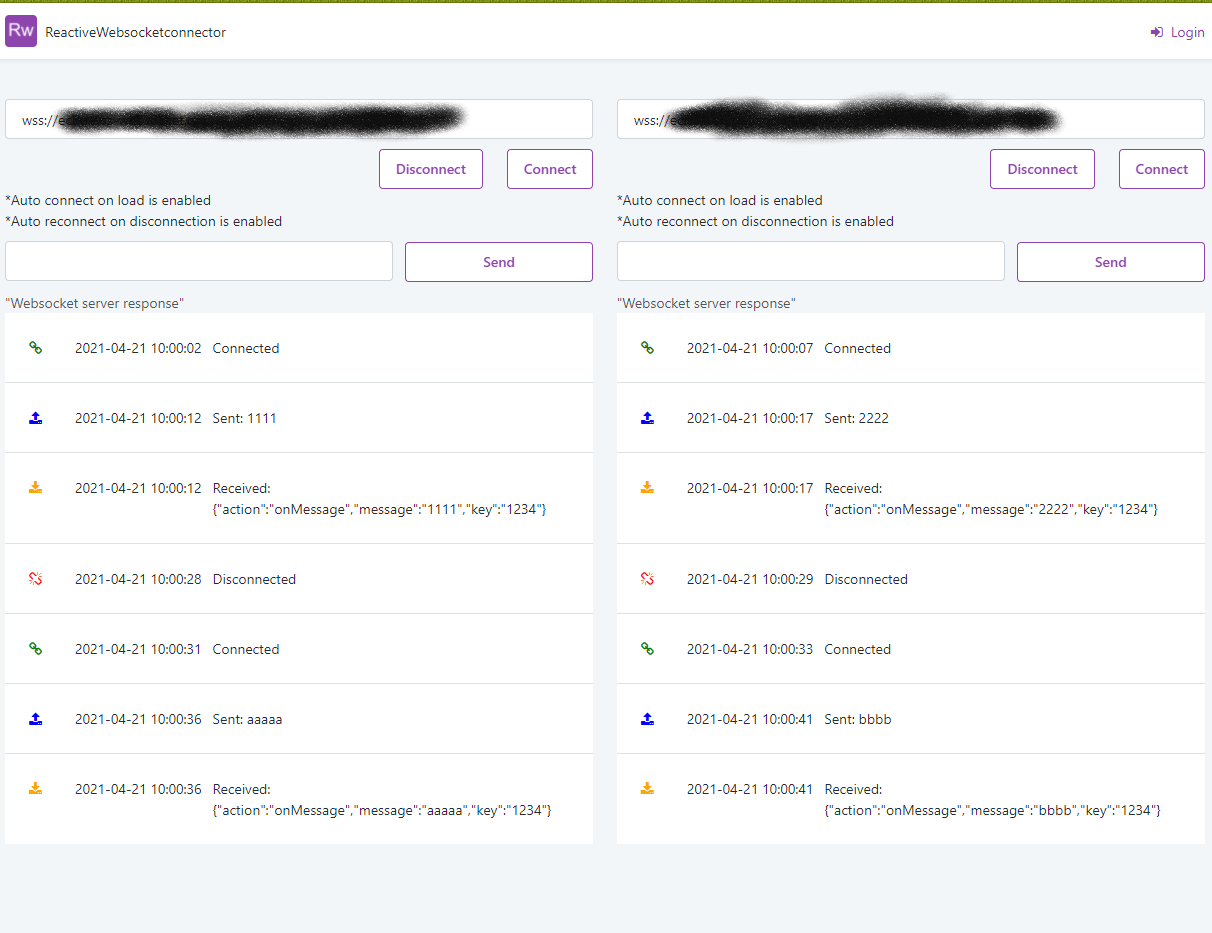The width and height of the screenshot is (1212, 933).
Task: Click the orange download icon for message bbbb received
Action: (647, 789)
